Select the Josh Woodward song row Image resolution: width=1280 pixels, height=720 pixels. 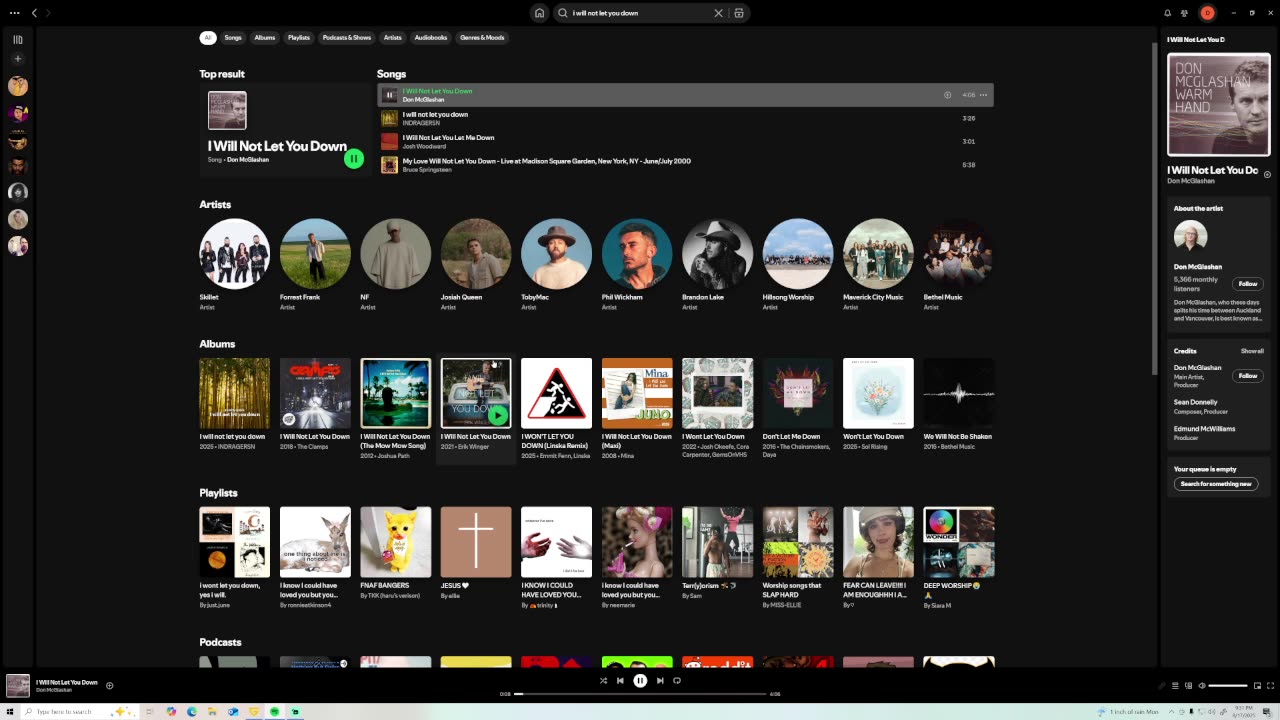click(x=685, y=142)
